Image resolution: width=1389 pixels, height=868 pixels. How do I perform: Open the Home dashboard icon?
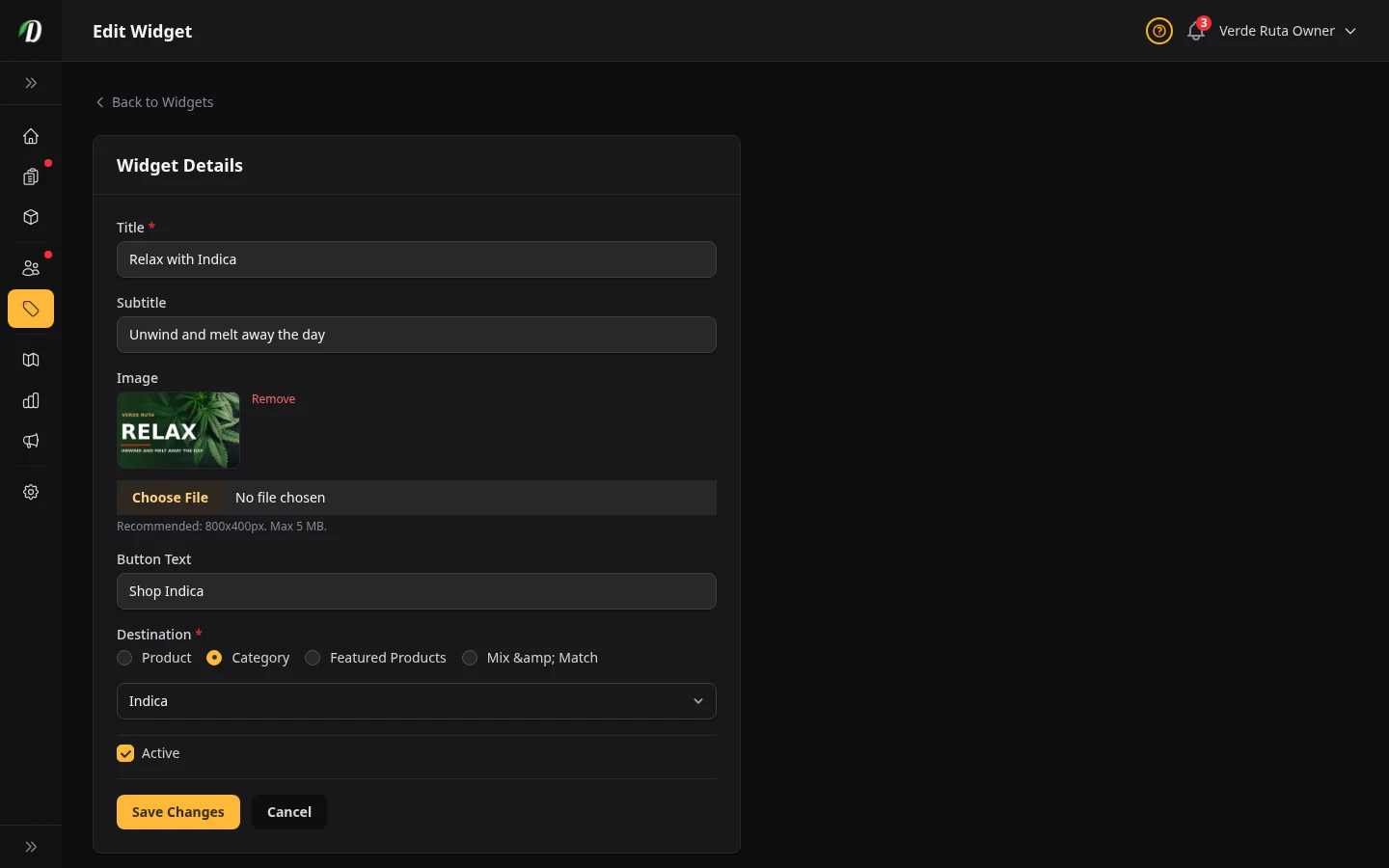coord(31,136)
